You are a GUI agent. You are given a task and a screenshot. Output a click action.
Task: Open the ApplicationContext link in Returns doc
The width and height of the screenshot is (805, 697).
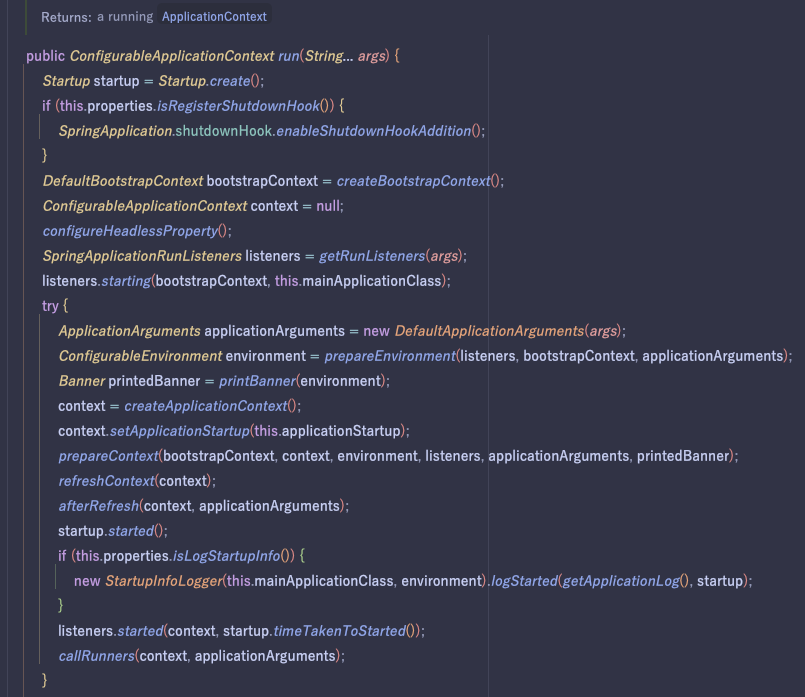(x=214, y=17)
